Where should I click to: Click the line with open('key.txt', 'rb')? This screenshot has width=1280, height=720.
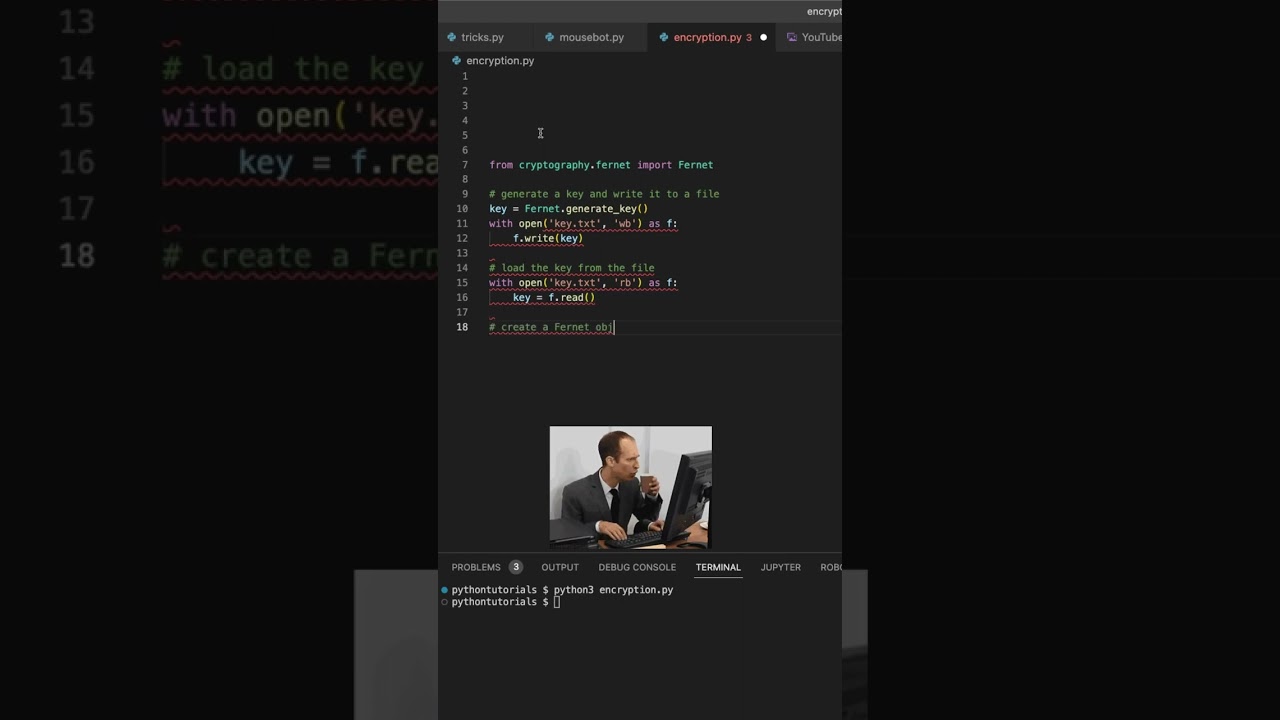583,283
